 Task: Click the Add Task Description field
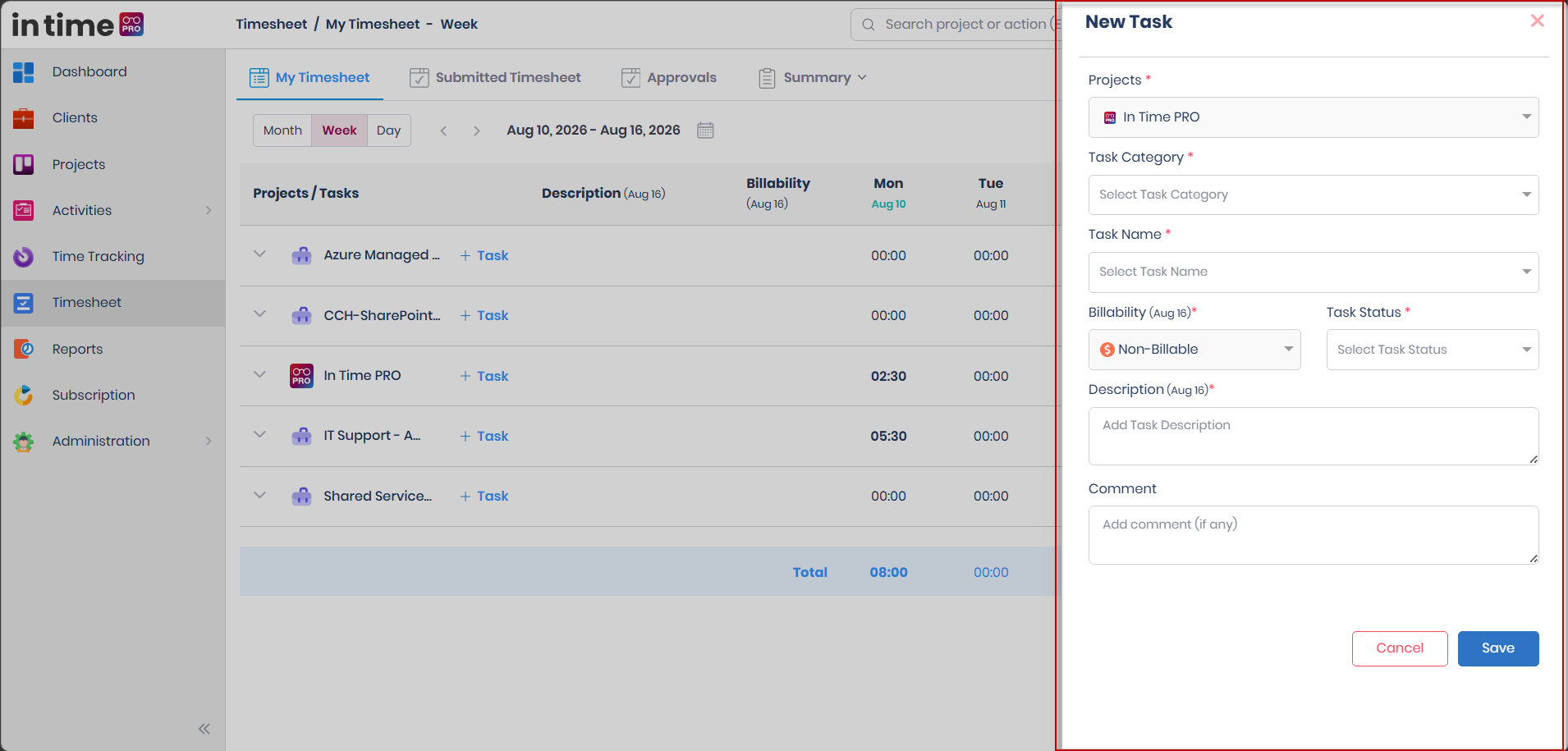tap(1314, 437)
